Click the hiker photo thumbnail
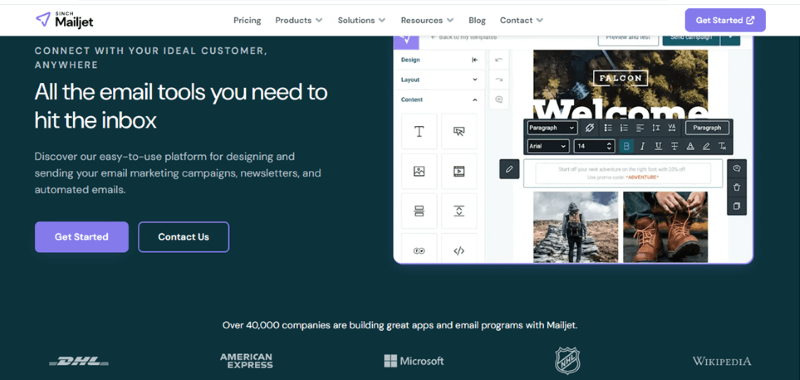The width and height of the screenshot is (800, 380). click(x=576, y=227)
